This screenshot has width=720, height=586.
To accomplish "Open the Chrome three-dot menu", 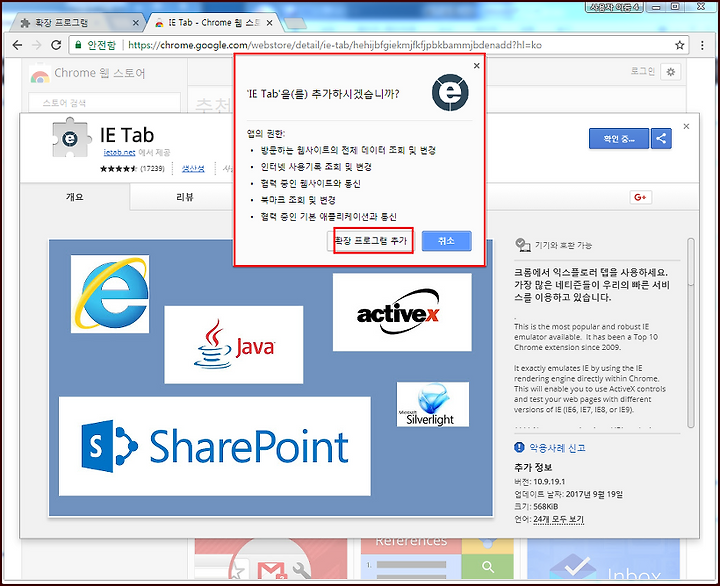I will [x=702, y=45].
